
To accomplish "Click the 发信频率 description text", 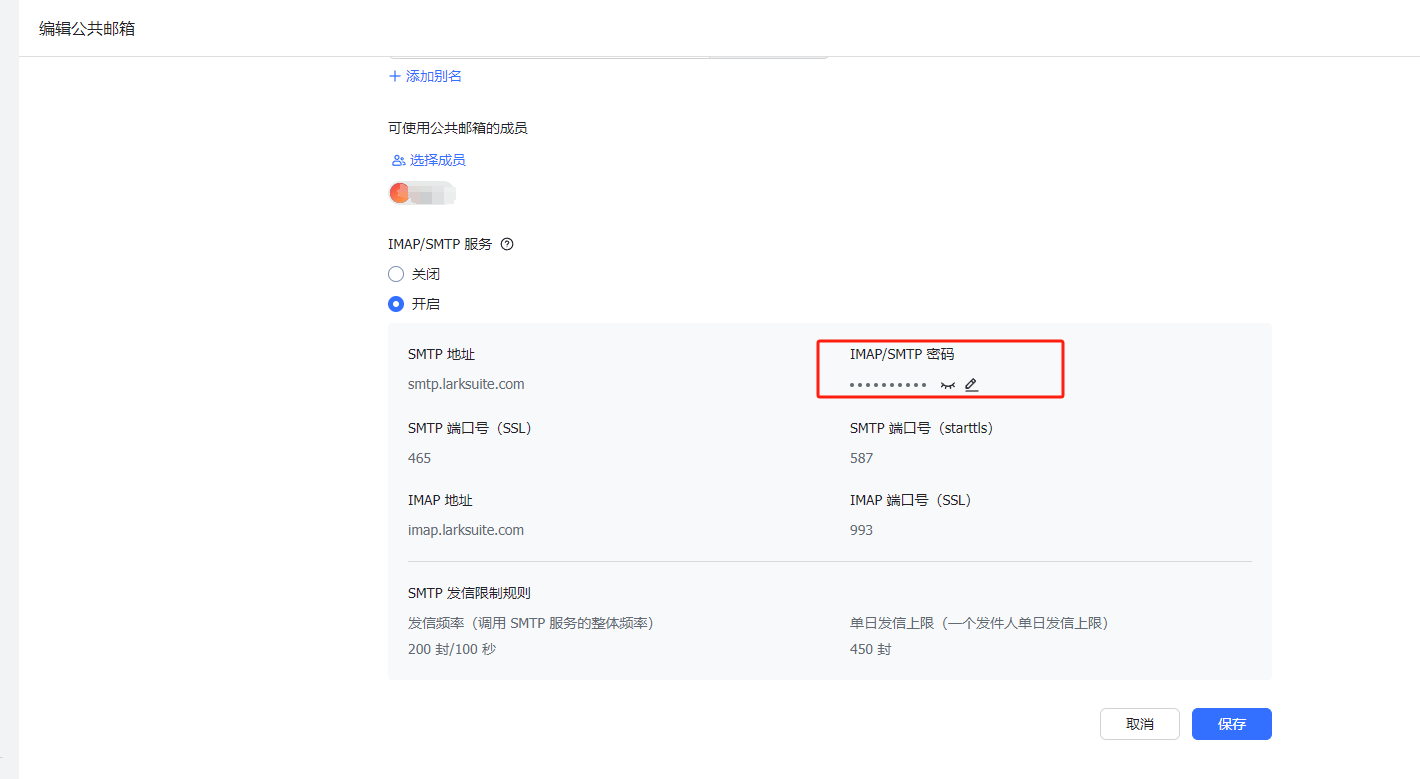I will (534, 623).
